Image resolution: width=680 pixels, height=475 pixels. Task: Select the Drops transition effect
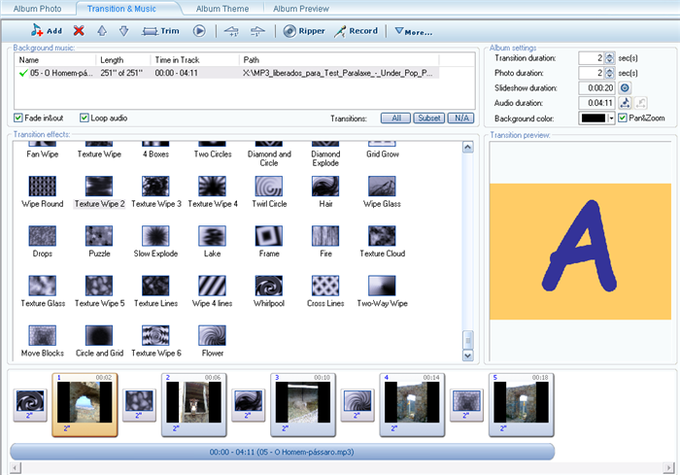[x=42, y=242]
